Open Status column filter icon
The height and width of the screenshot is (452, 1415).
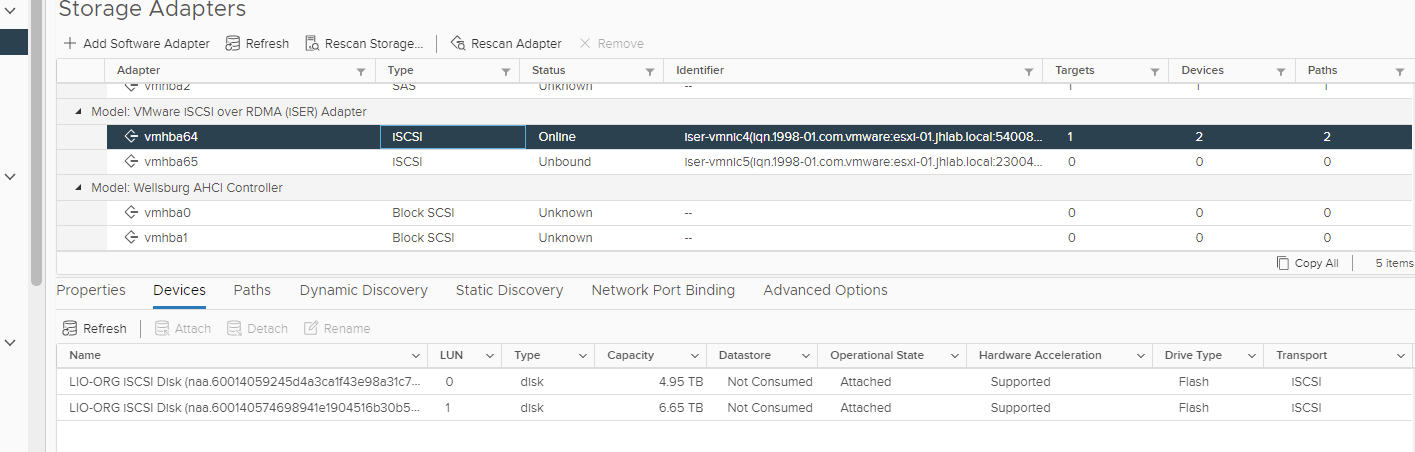pos(650,71)
